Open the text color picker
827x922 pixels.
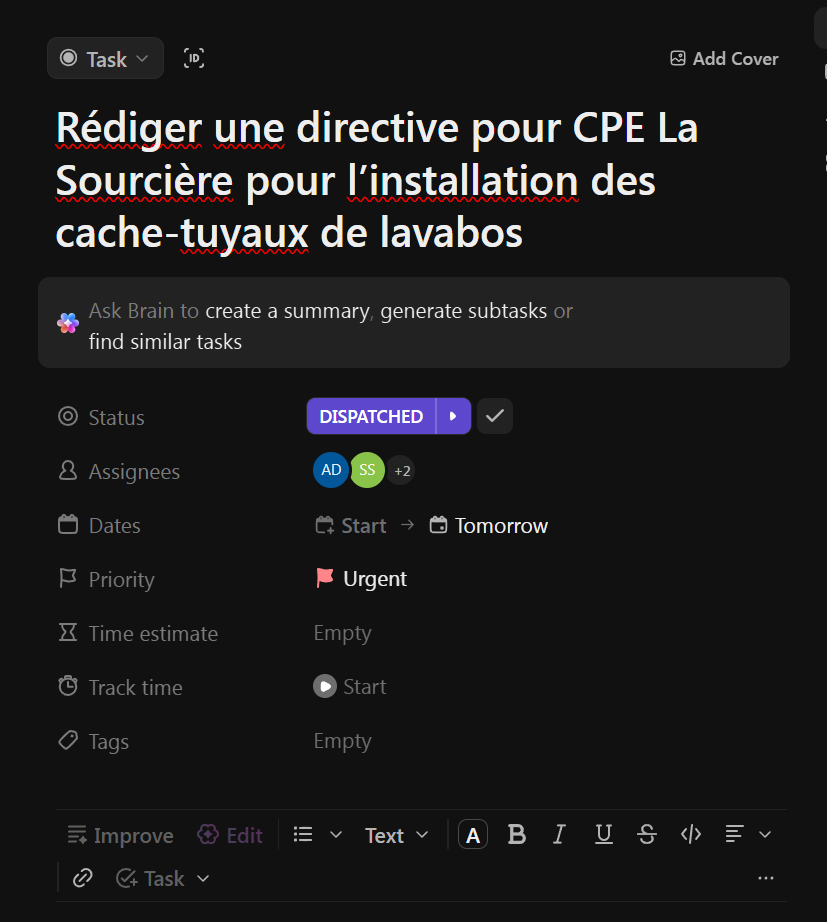click(x=473, y=834)
